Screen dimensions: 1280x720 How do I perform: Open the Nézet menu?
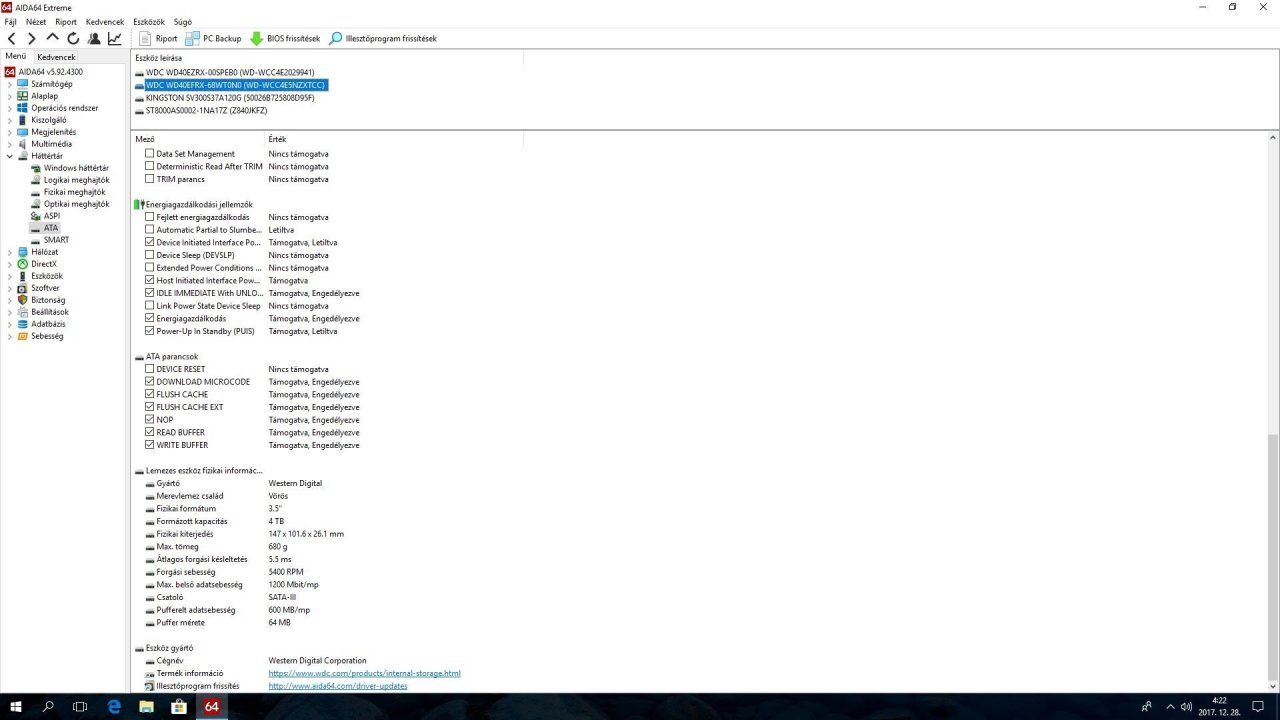click(x=36, y=21)
